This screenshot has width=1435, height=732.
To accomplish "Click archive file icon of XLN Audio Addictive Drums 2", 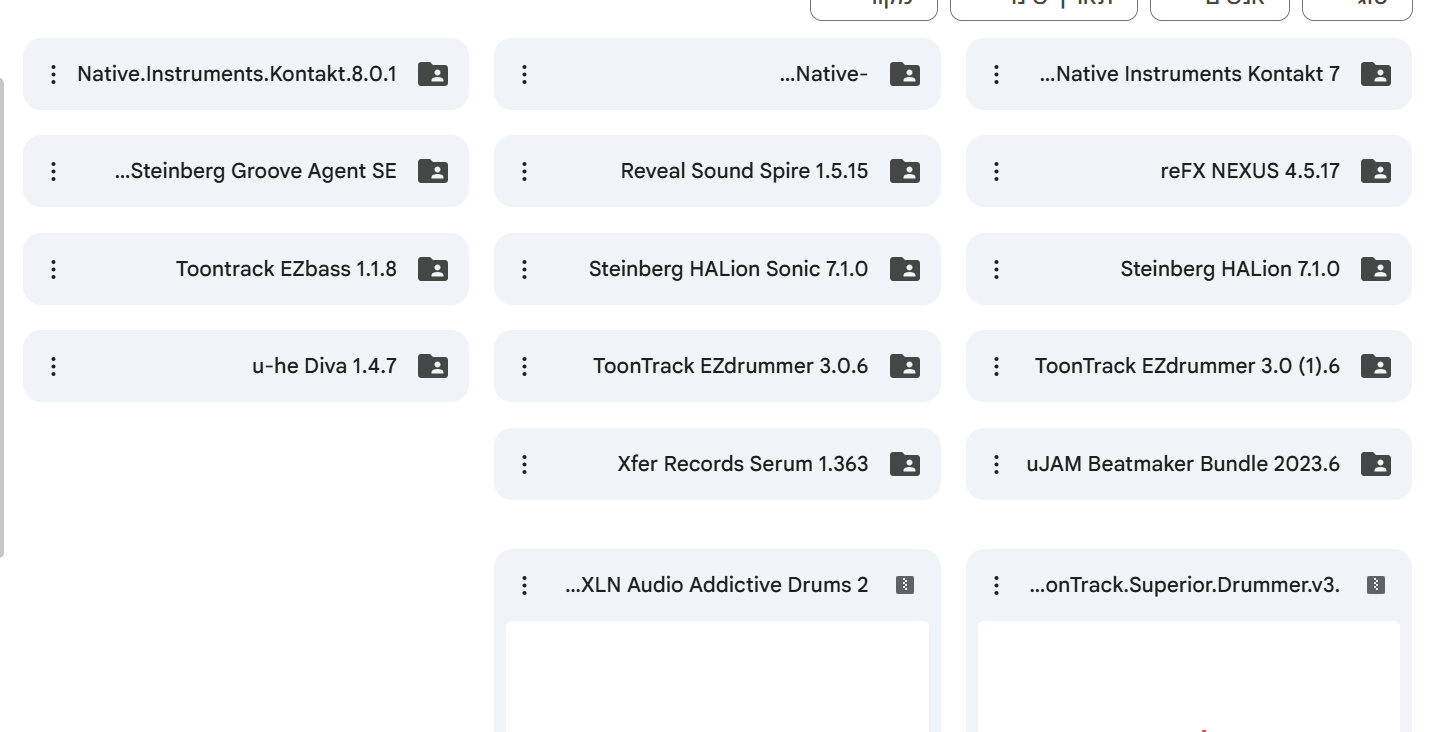I will (x=905, y=585).
